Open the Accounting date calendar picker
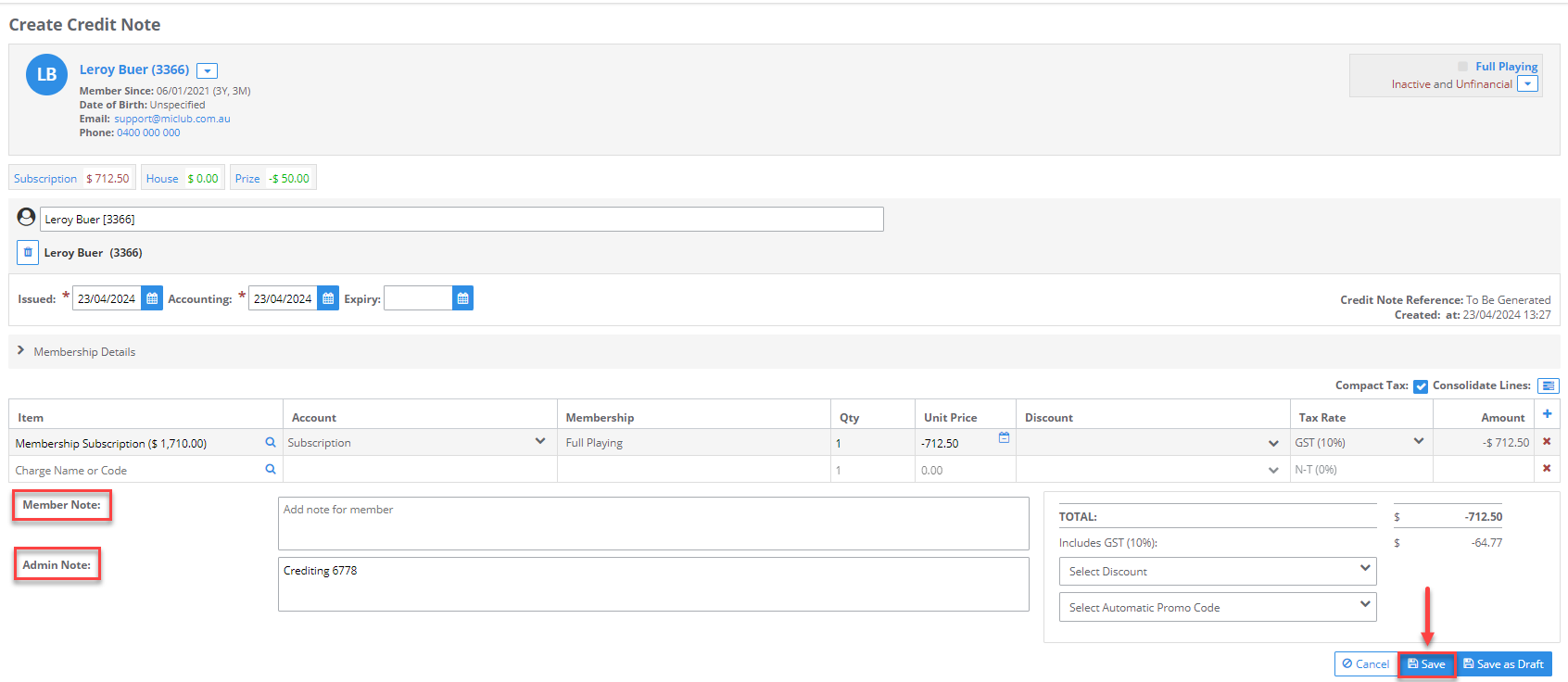Viewport: 1568px width, 682px height. coord(328,298)
